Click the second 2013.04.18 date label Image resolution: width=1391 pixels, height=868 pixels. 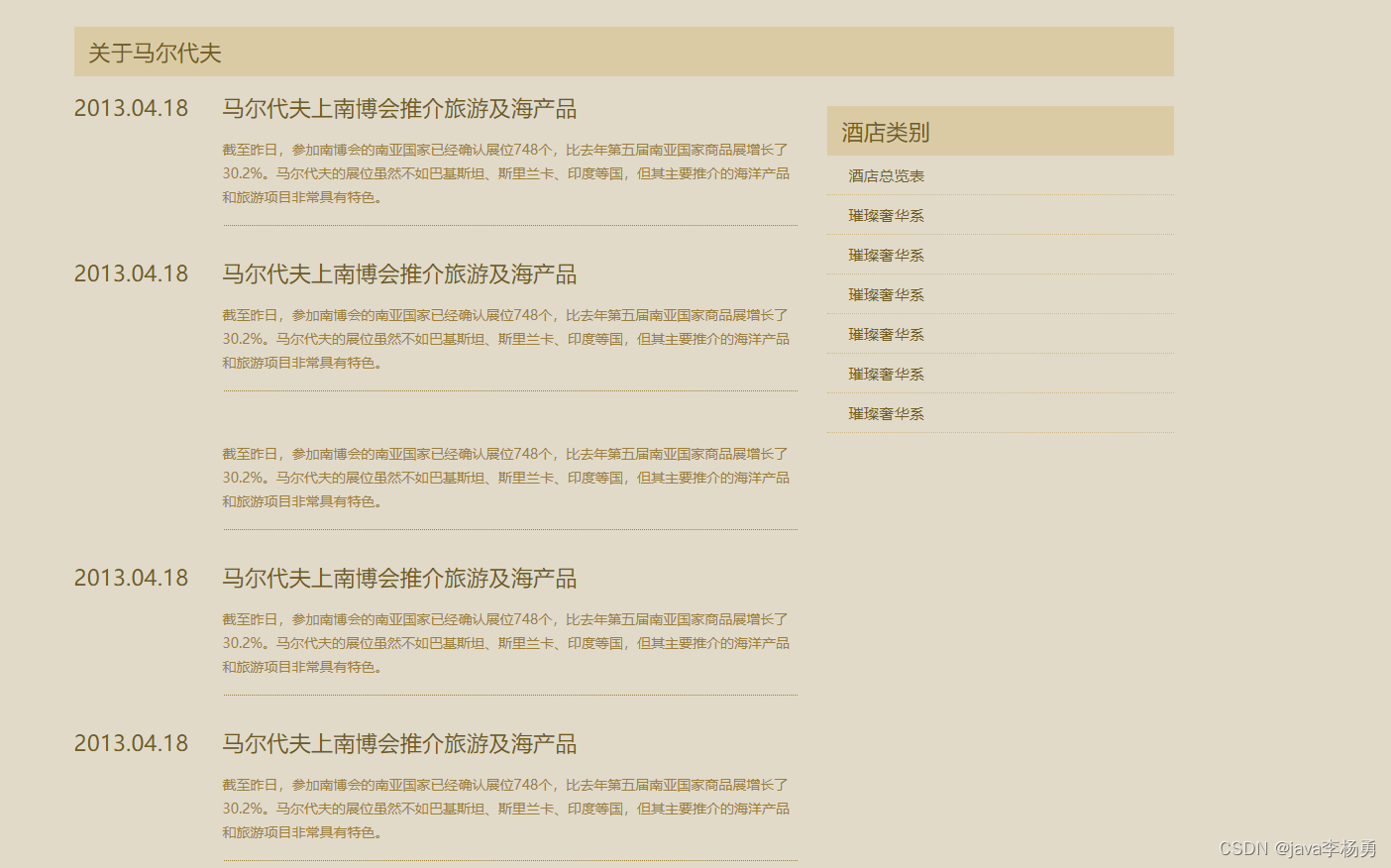coord(131,274)
